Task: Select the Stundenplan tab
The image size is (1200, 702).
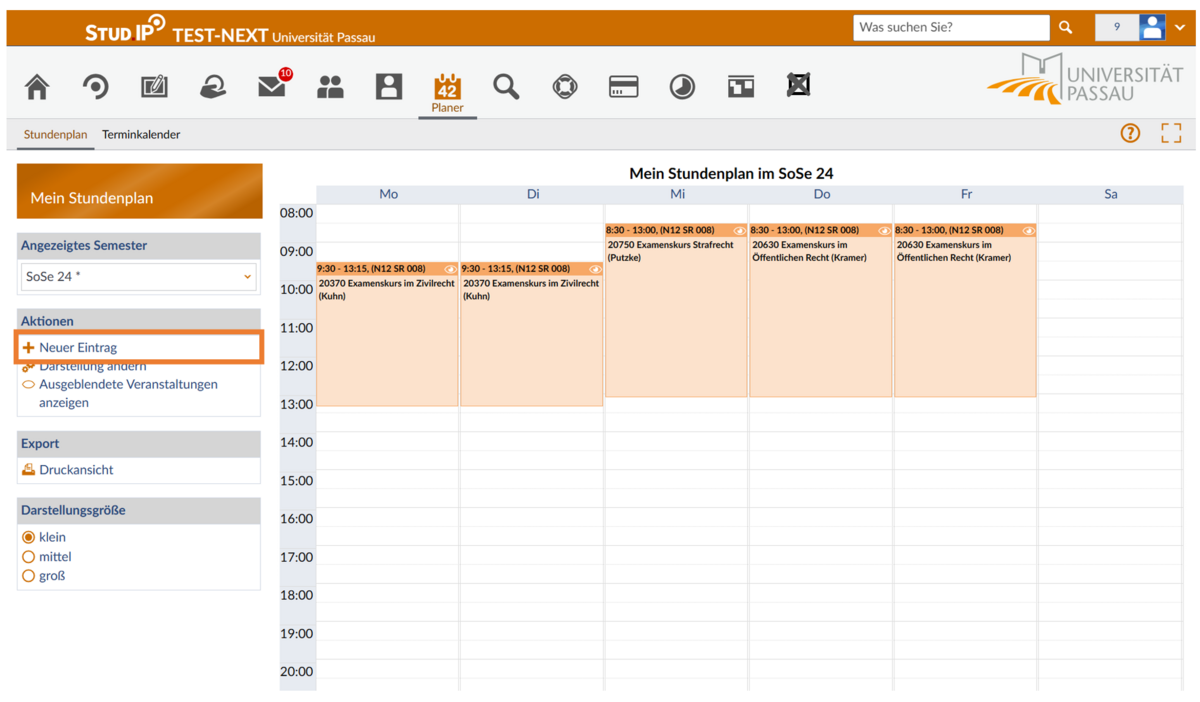Action: pos(56,134)
